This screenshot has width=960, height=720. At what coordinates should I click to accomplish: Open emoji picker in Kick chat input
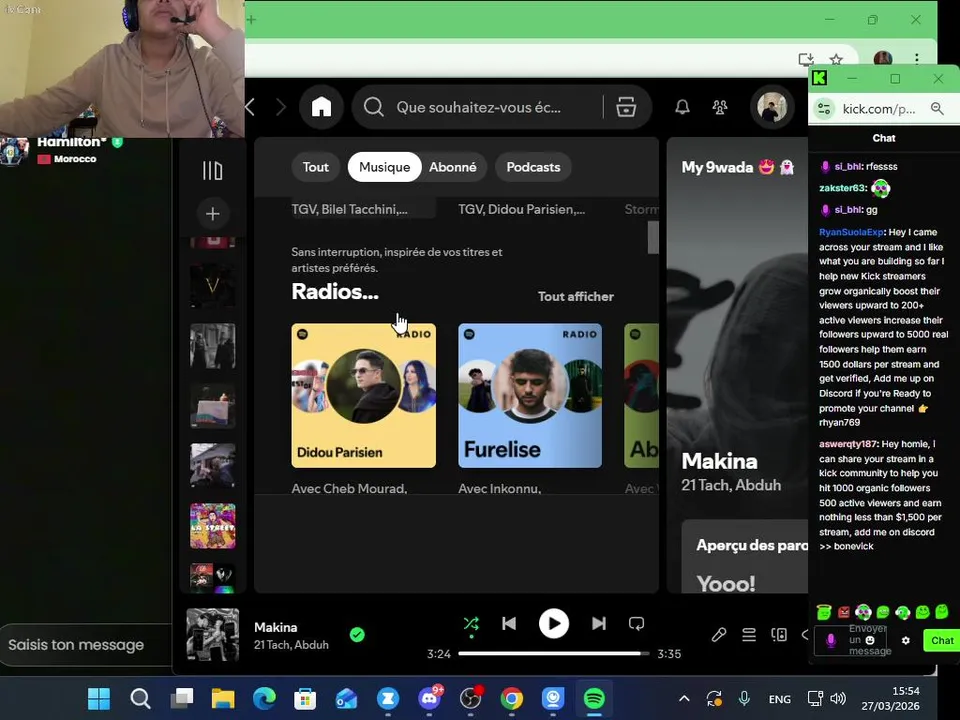click(x=870, y=640)
